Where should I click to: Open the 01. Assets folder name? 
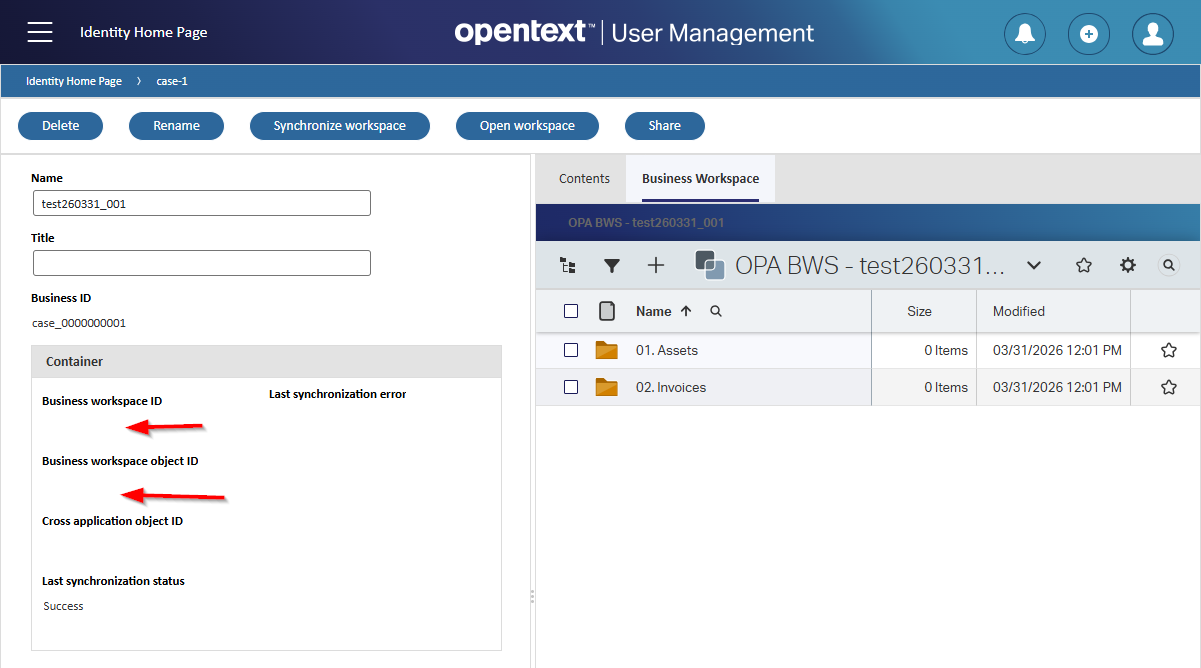tap(667, 350)
